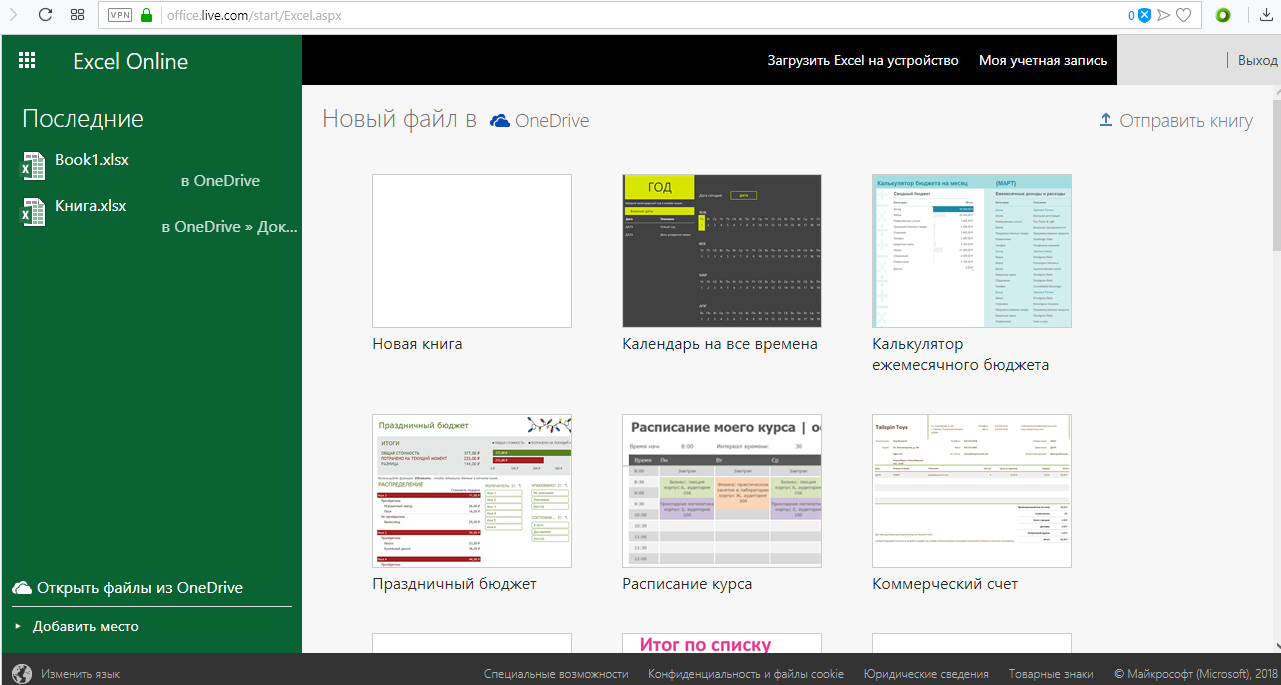1281x685 pixels.
Task: Click the Book1.xlsx file icon
Action: point(33,166)
